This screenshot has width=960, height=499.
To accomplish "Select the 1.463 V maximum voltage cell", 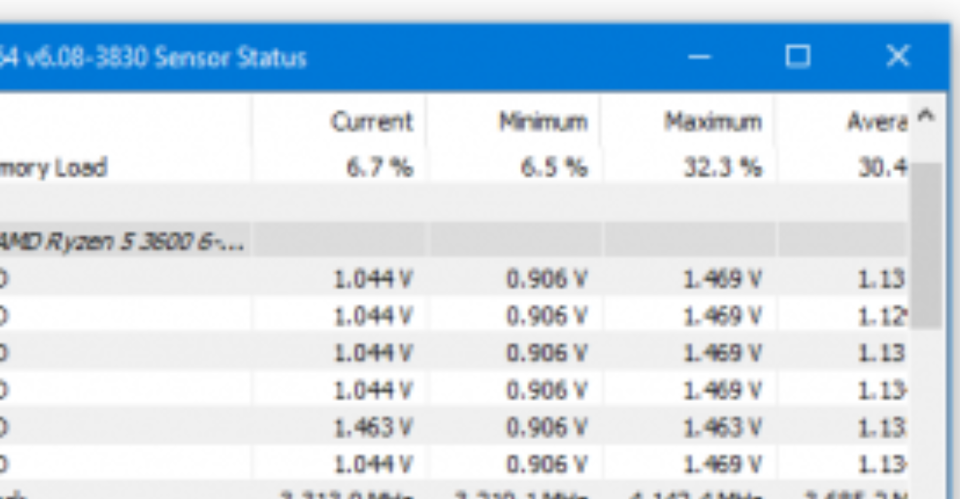I will tap(722, 427).
